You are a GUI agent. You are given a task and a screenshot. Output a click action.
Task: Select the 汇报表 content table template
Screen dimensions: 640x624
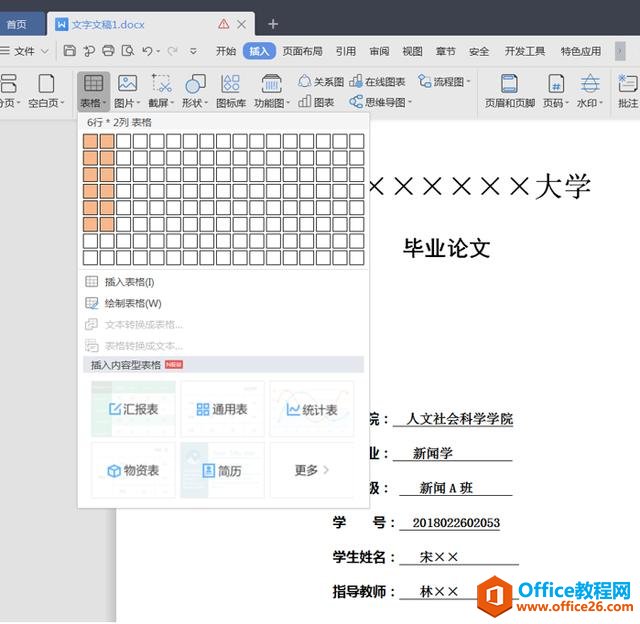(x=133, y=409)
